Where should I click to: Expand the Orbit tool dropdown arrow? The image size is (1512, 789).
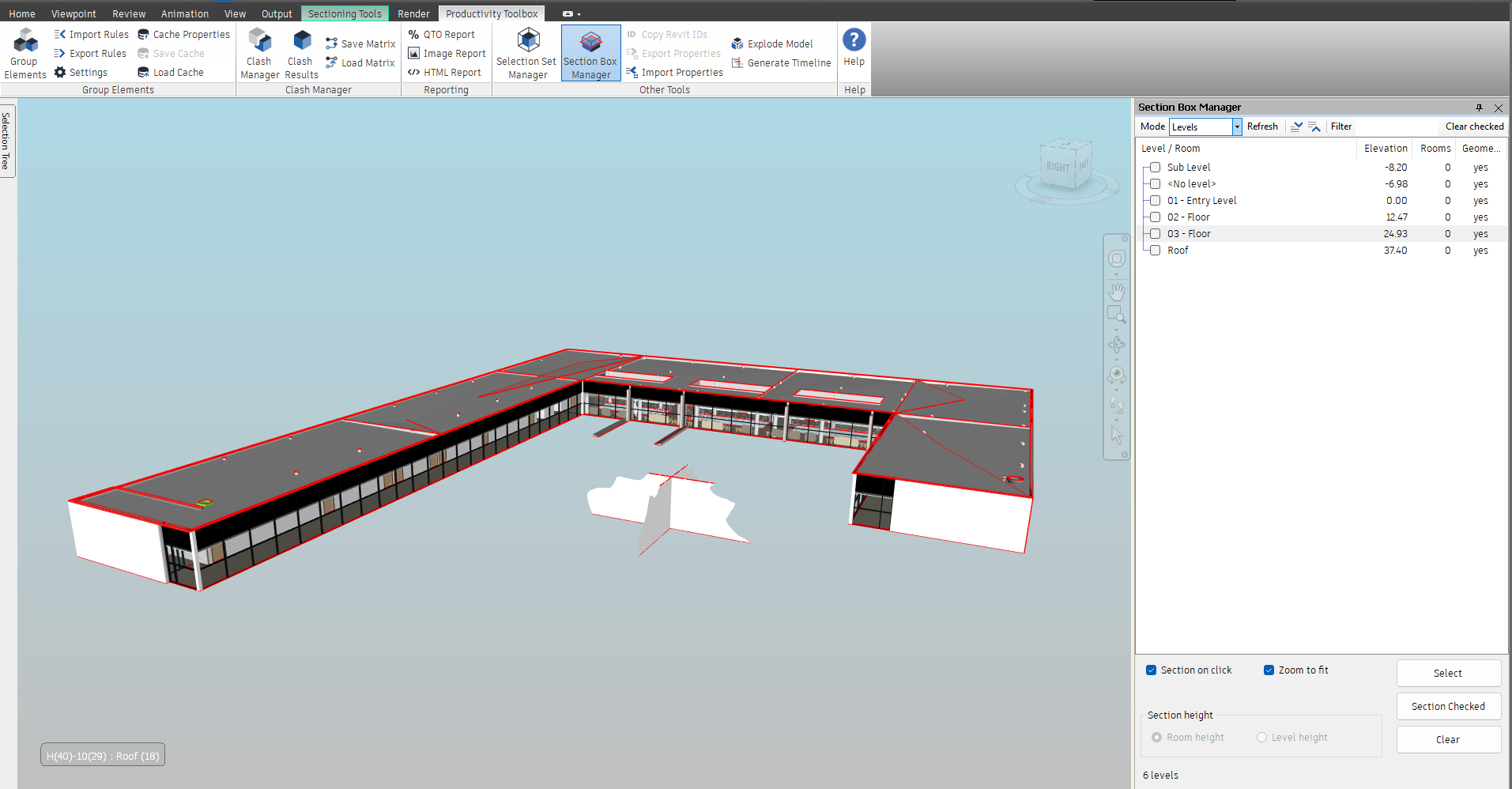[1116, 359]
